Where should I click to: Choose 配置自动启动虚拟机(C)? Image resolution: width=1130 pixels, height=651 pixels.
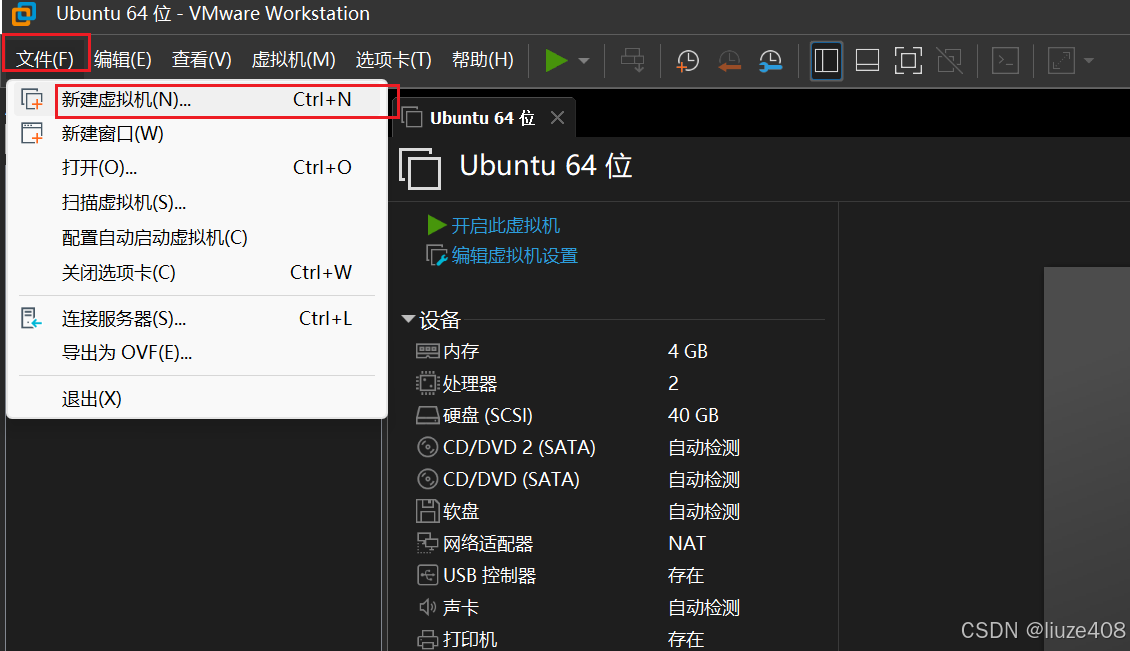point(197,237)
